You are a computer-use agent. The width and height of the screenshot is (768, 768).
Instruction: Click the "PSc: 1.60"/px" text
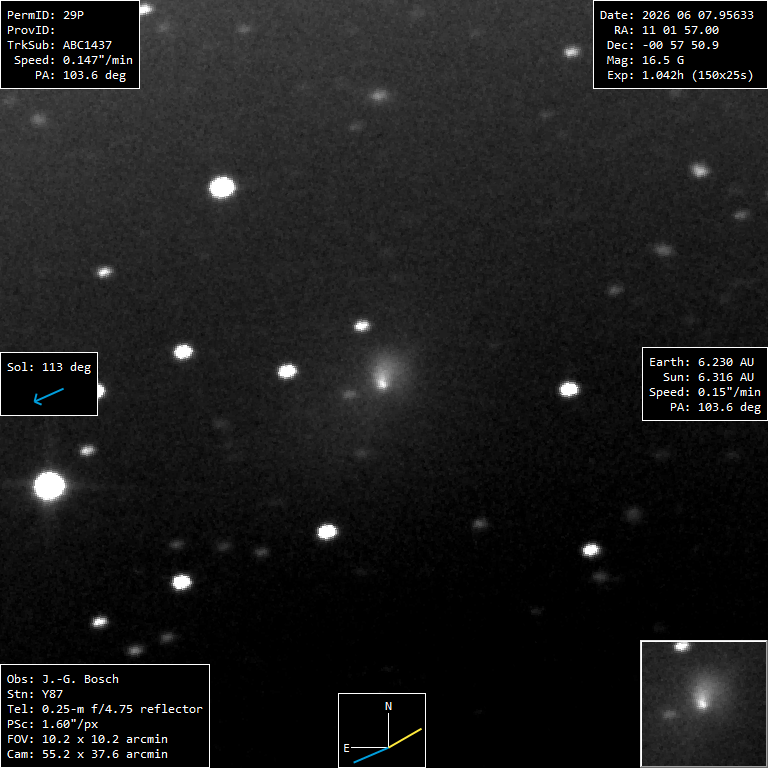coord(52,724)
